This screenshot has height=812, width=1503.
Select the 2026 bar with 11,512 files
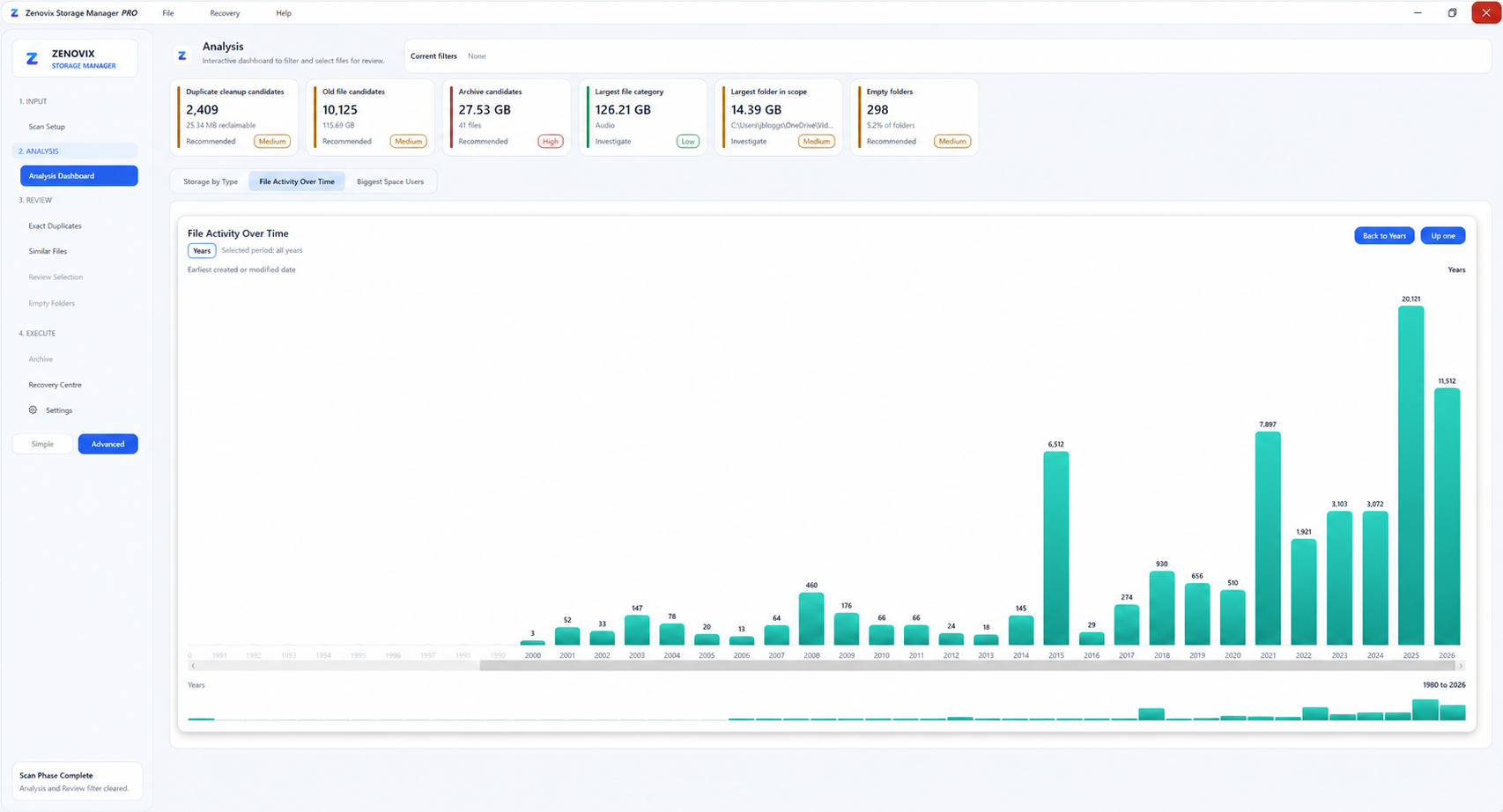[1447, 517]
